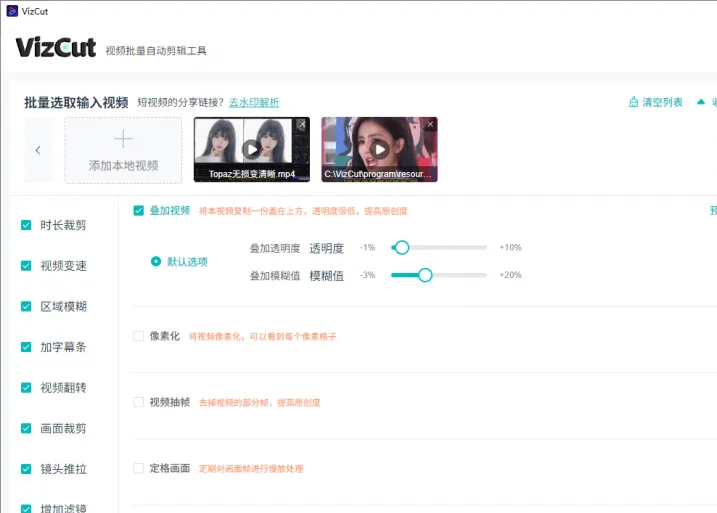Uncheck the 叠加视频 overlay video checkbox
The height and width of the screenshot is (513, 717).
(x=139, y=211)
